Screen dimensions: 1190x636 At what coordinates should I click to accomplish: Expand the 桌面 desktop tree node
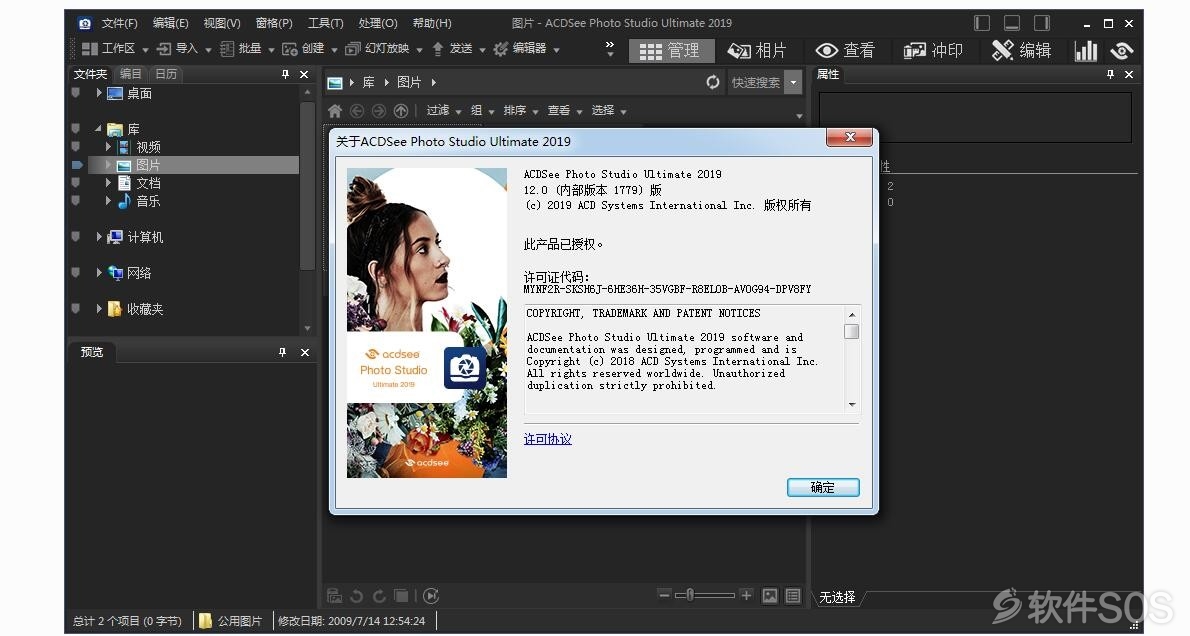pyautogui.click(x=99, y=93)
